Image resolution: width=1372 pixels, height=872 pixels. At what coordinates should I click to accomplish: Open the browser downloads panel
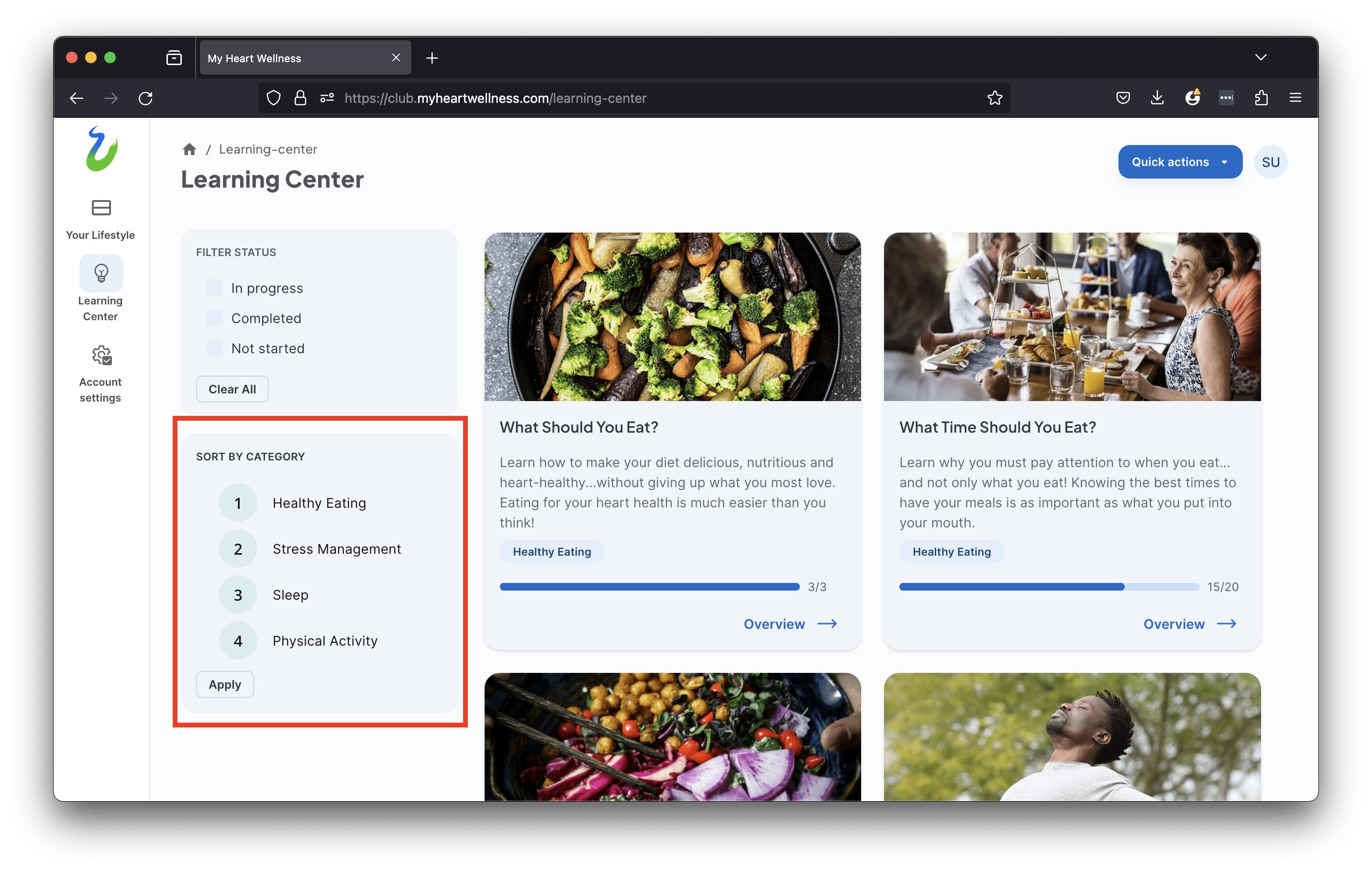(1157, 98)
